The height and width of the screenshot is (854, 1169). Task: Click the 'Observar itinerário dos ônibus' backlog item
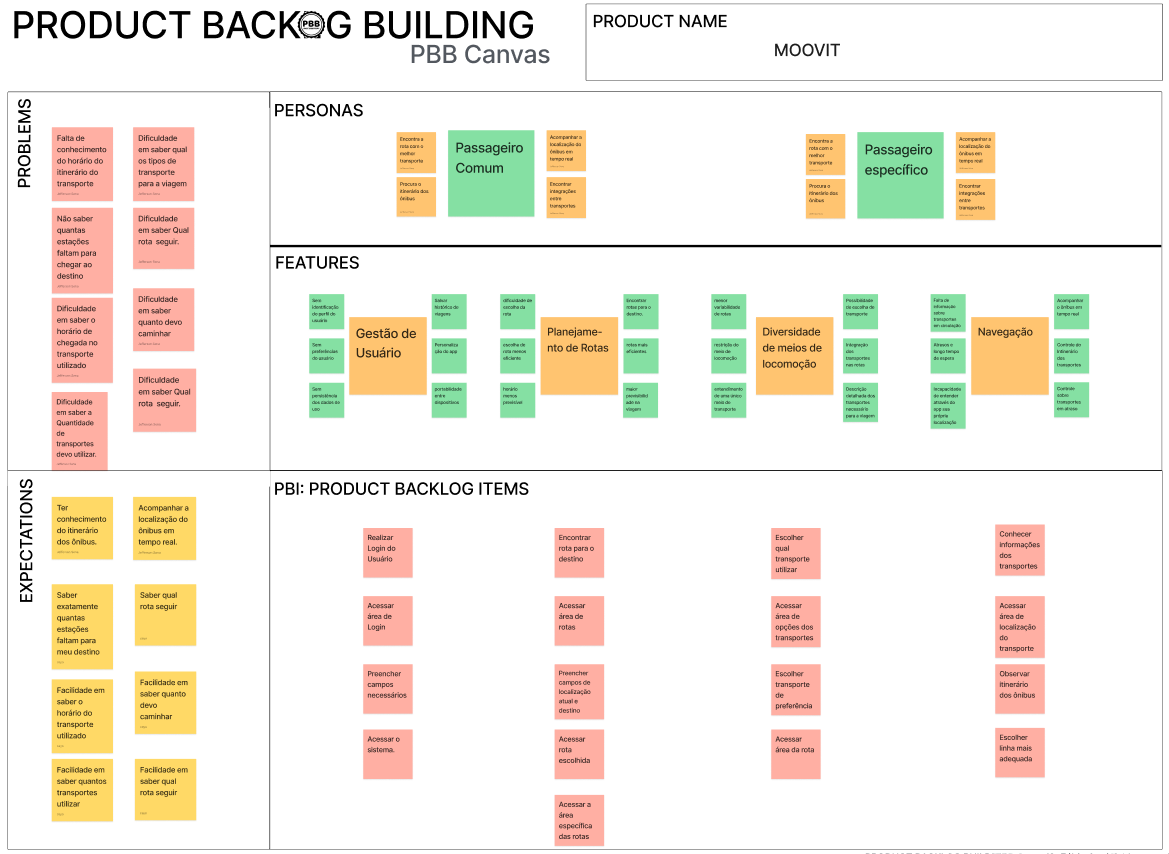click(1020, 688)
